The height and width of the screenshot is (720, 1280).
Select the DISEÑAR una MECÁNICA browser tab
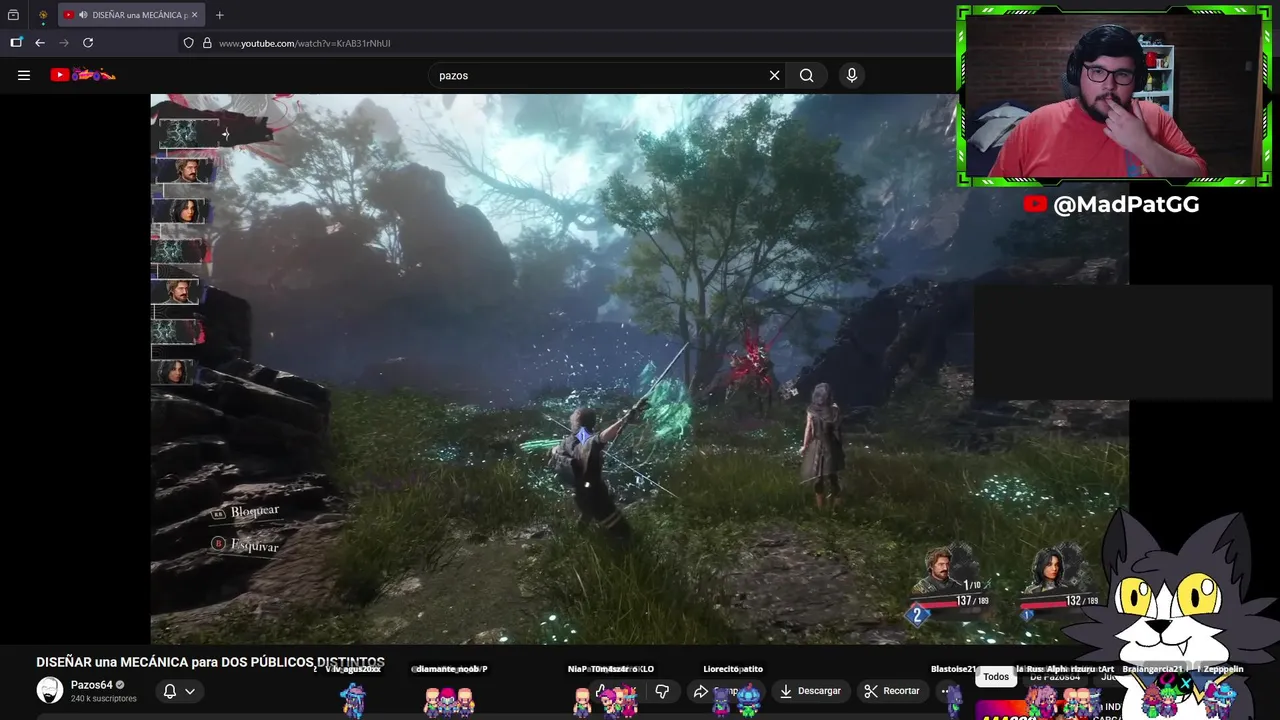click(132, 15)
